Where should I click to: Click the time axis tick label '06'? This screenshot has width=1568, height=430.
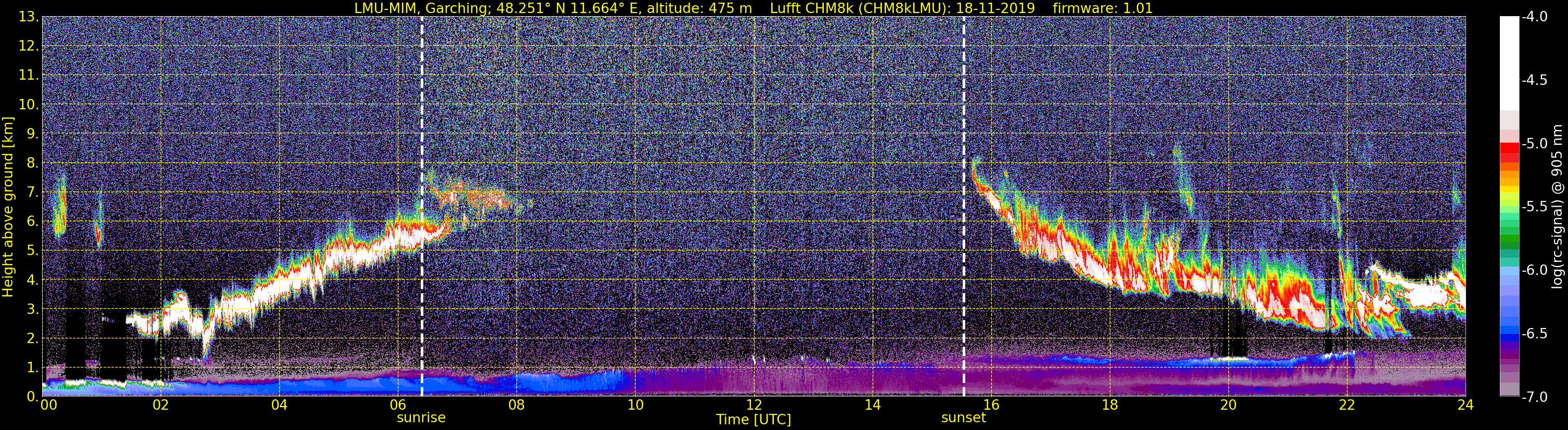click(398, 405)
